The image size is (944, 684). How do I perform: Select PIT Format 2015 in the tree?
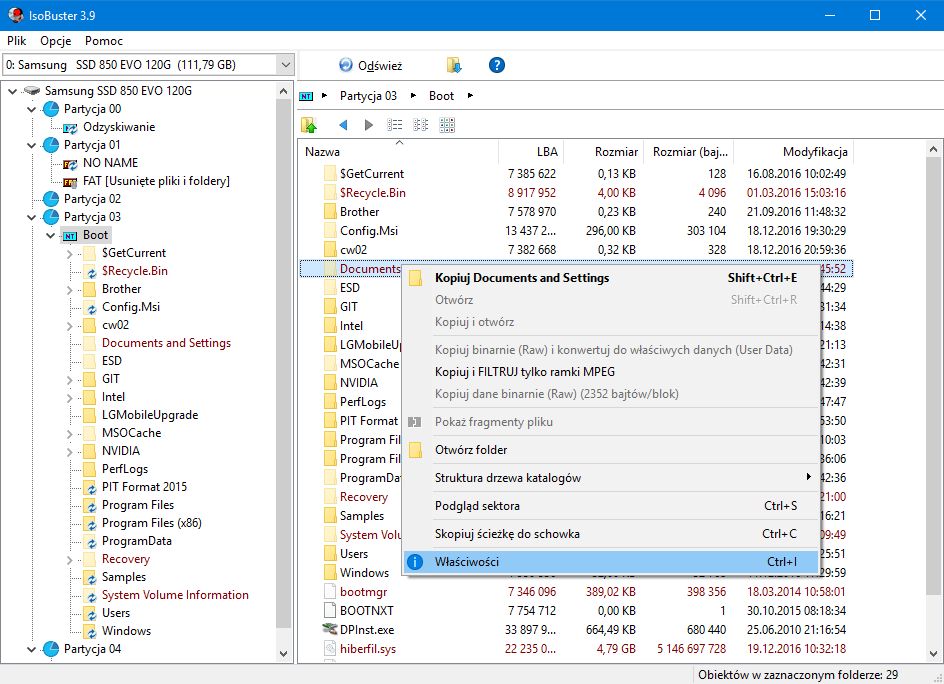click(x=144, y=487)
